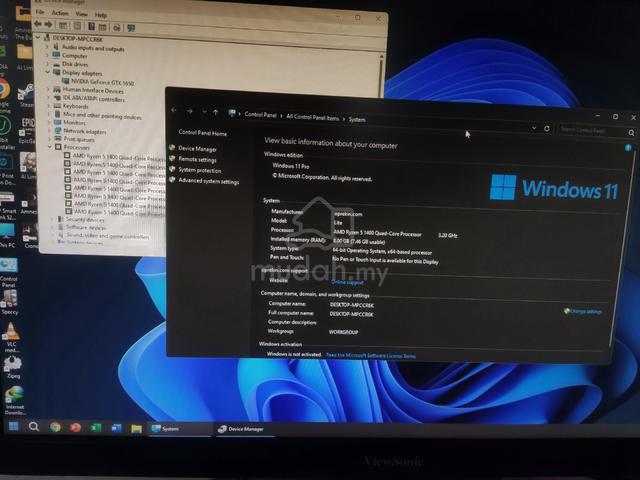Viewport: 640px width, 480px height.
Task: Click the blue Help icon in Device Manager toolbar
Action: pos(91,27)
